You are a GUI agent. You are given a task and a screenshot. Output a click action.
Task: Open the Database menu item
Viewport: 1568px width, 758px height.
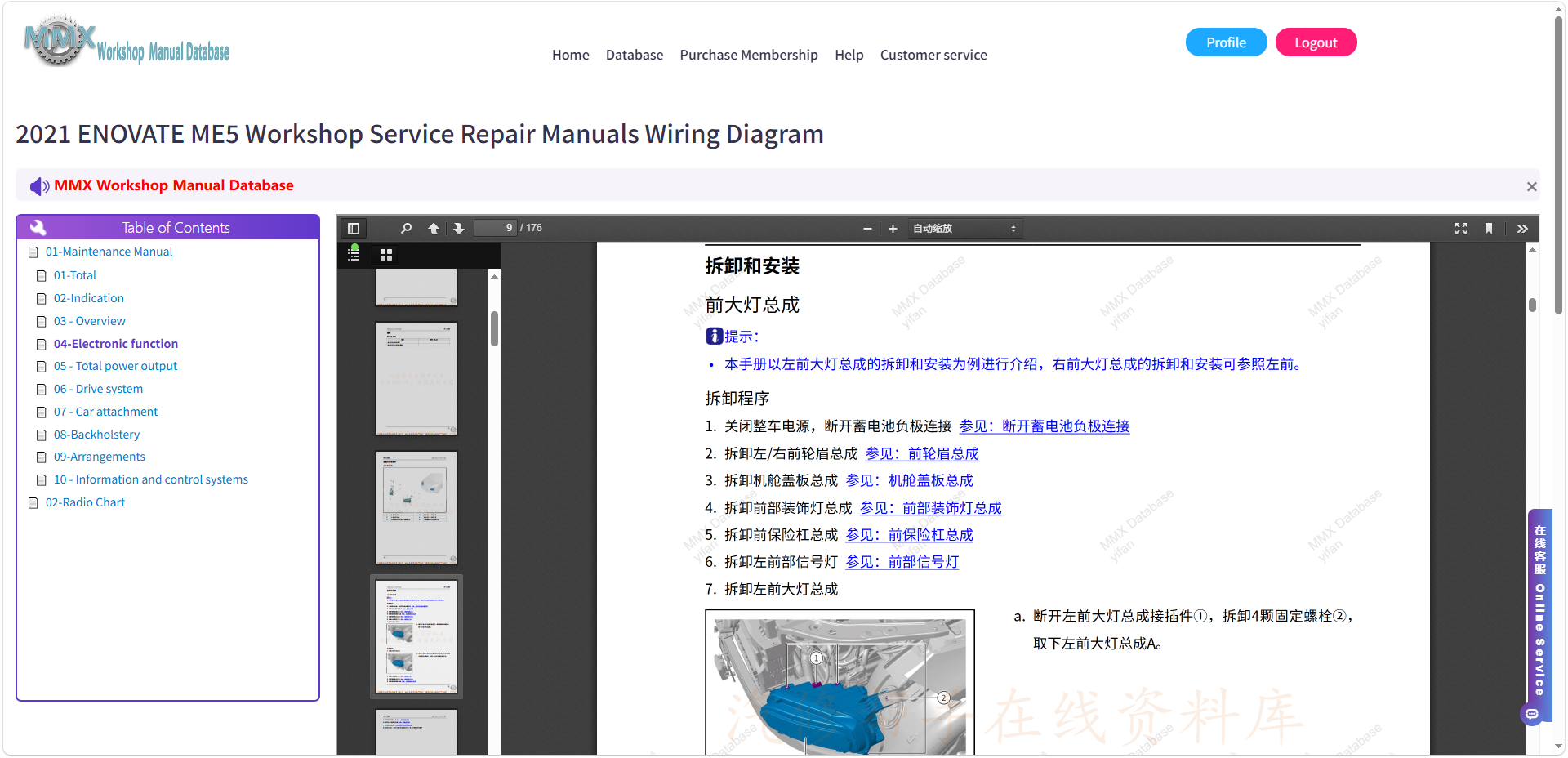pos(635,55)
